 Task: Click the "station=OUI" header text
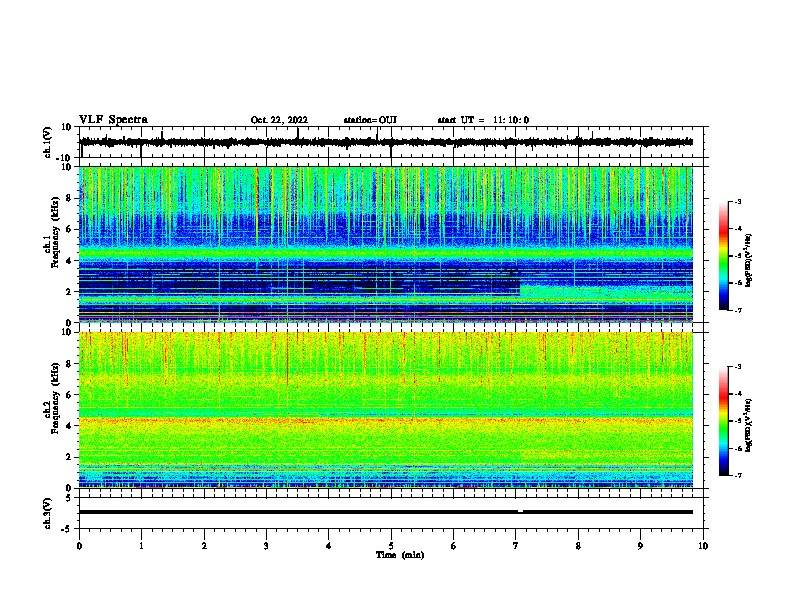point(370,120)
